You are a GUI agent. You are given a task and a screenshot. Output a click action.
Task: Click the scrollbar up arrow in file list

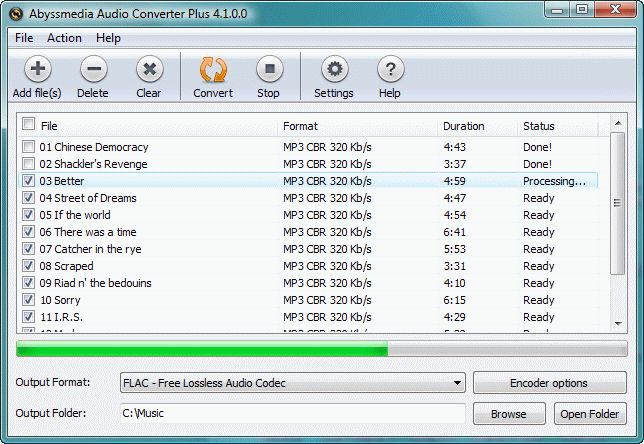[618, 123]
